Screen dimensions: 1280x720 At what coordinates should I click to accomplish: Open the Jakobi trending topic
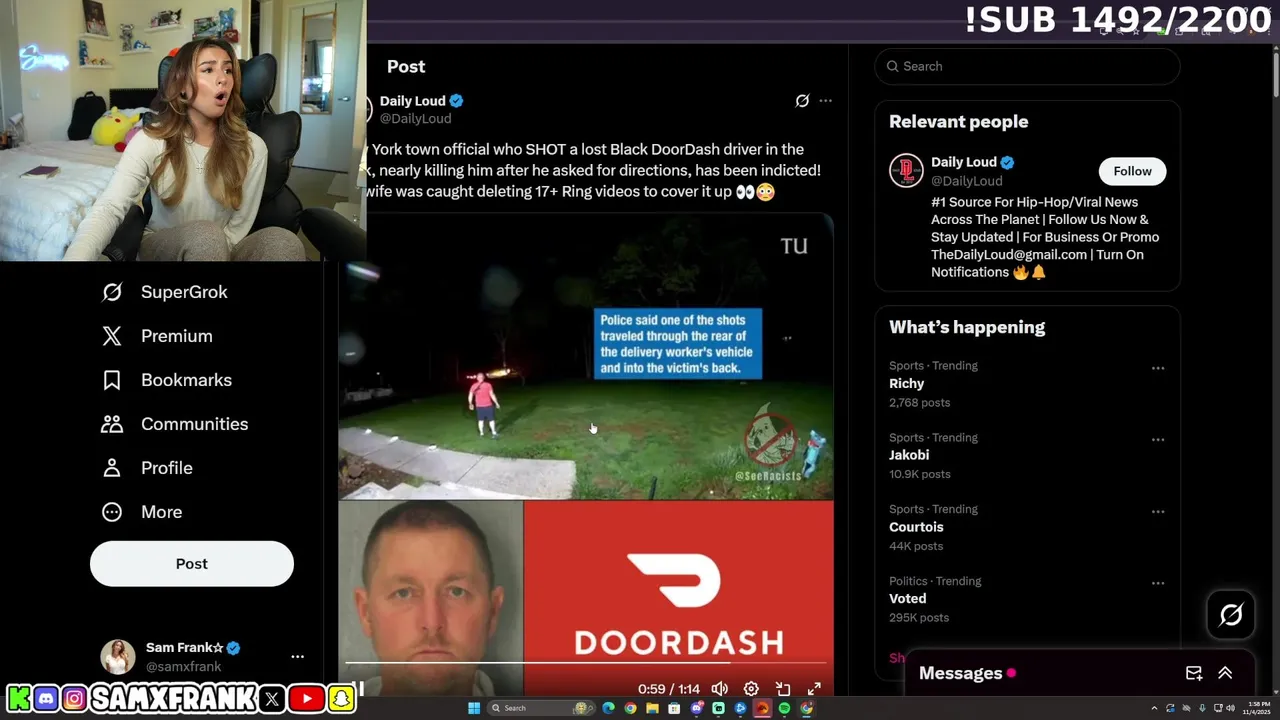[909, 455]
